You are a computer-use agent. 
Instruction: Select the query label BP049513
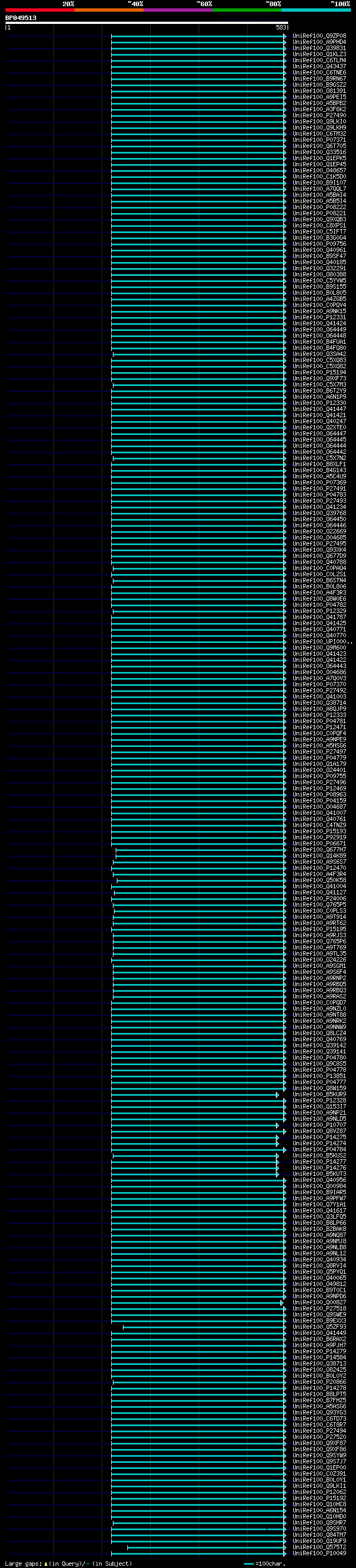pyautogui.click(x=21, y=18)
